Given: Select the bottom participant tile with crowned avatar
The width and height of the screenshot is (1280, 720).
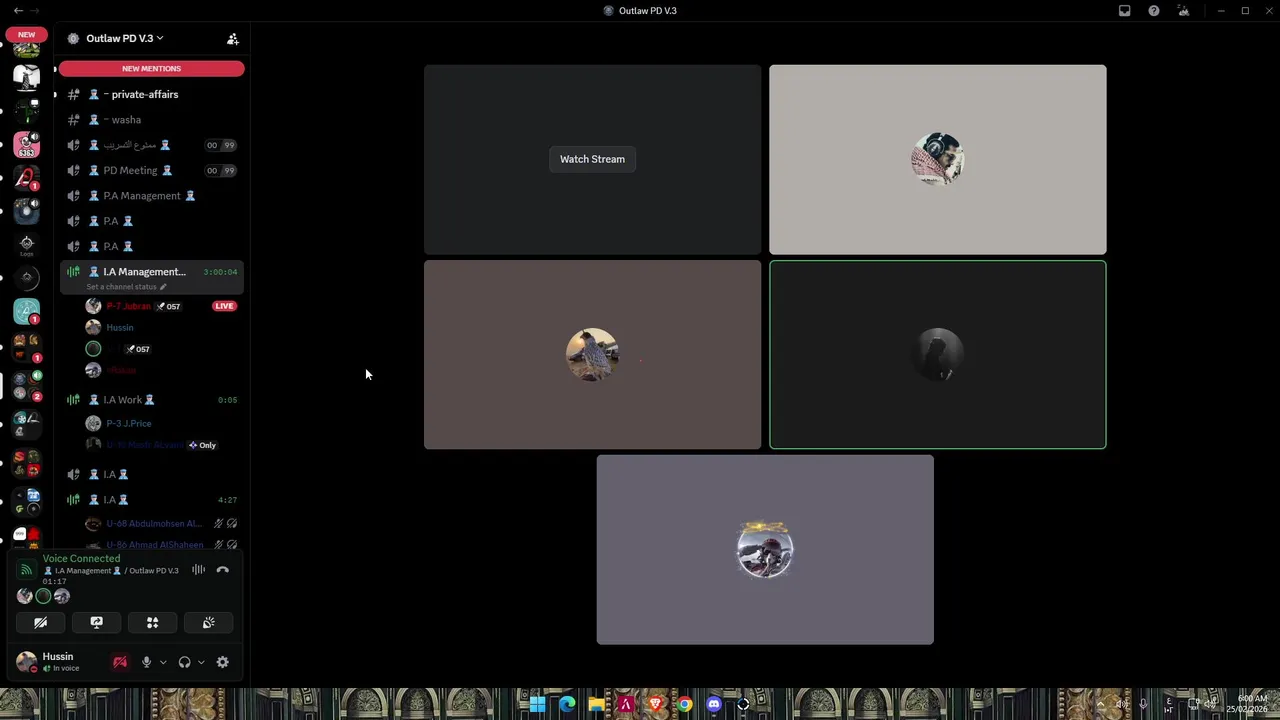Looking at the screenshot, I should 765,550.
